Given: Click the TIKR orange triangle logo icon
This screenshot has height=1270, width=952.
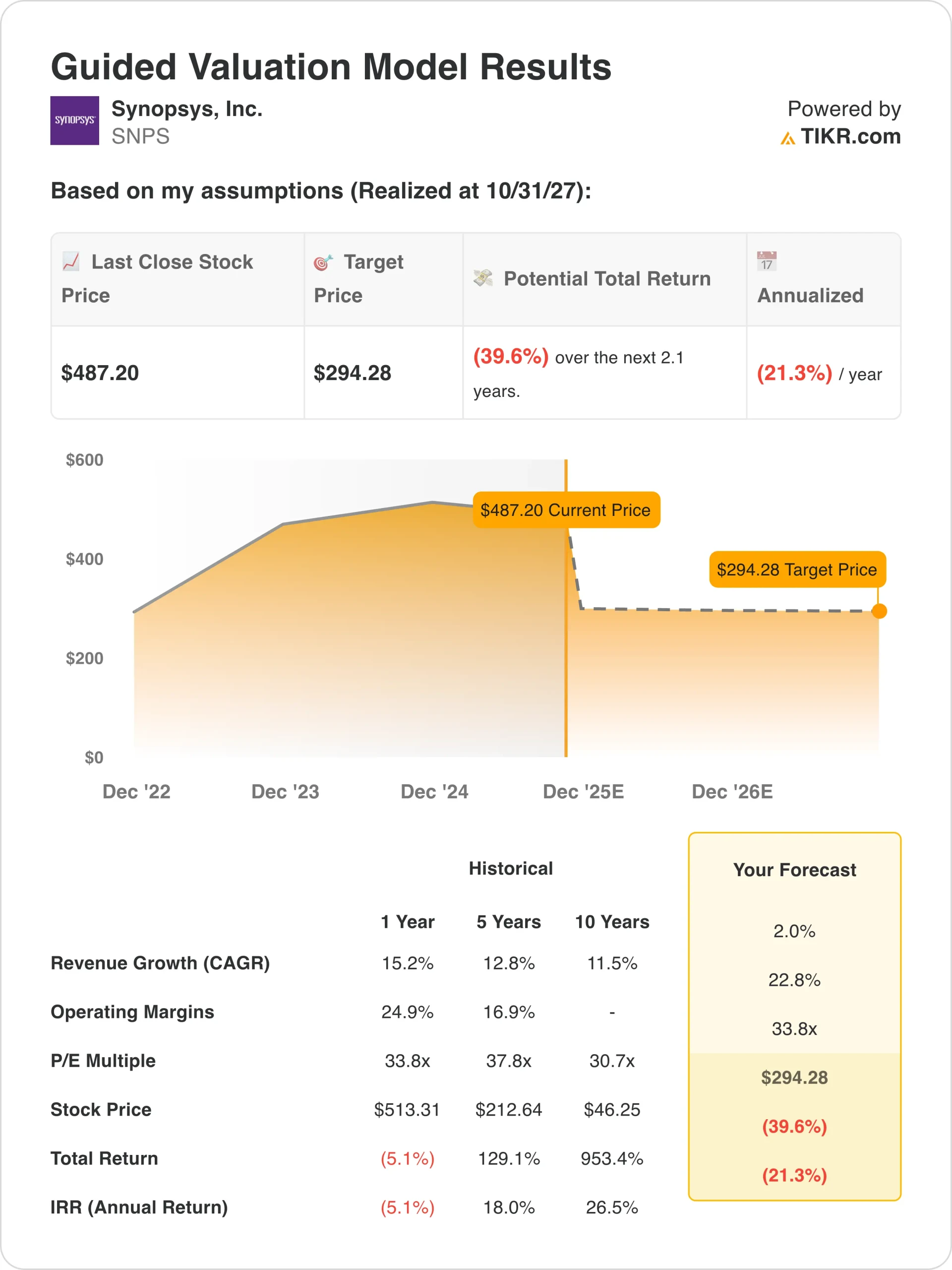Looking at the screenshot, I should pyautogui.click(x=787, y=138).
